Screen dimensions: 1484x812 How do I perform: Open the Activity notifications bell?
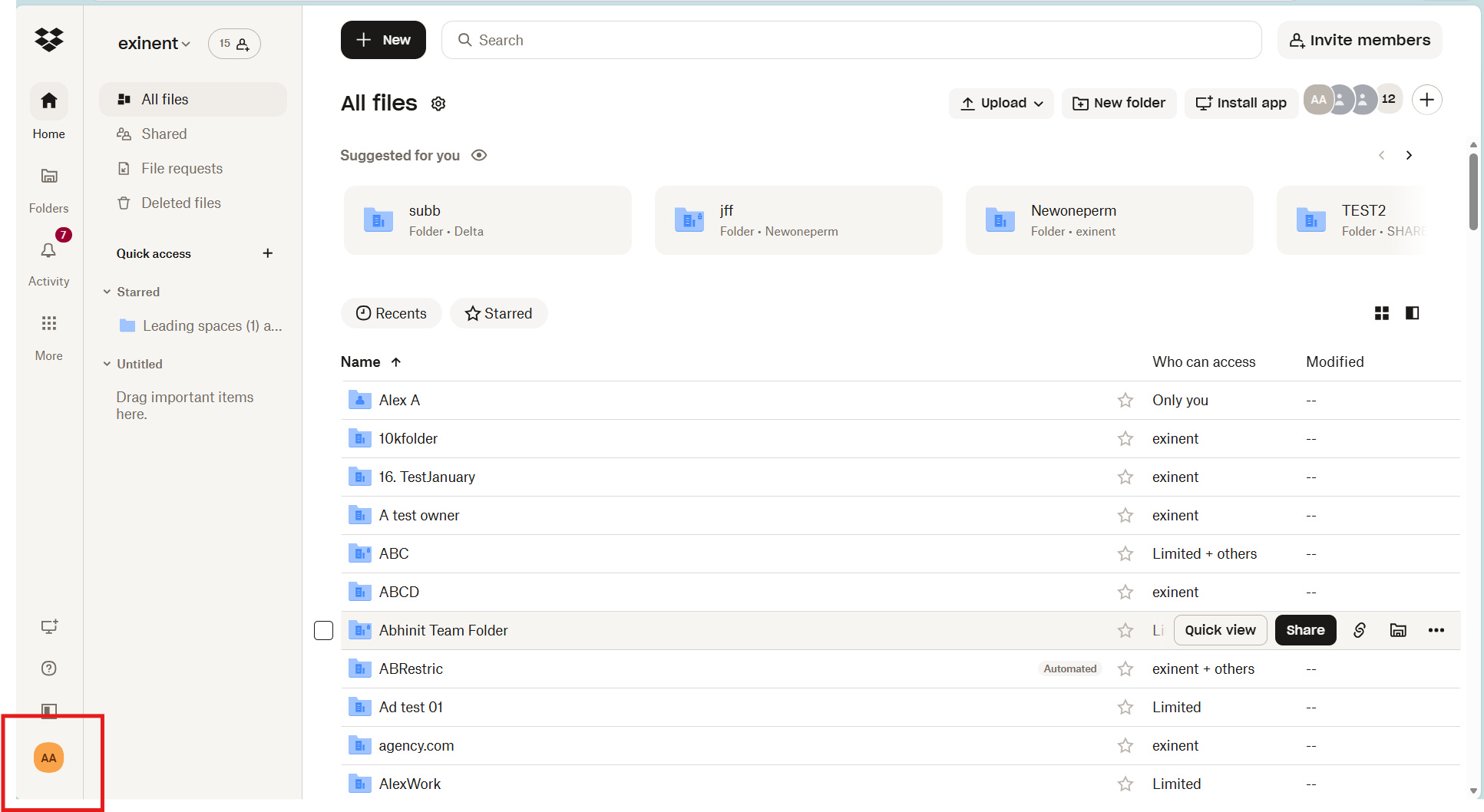(x=48, y=251)
